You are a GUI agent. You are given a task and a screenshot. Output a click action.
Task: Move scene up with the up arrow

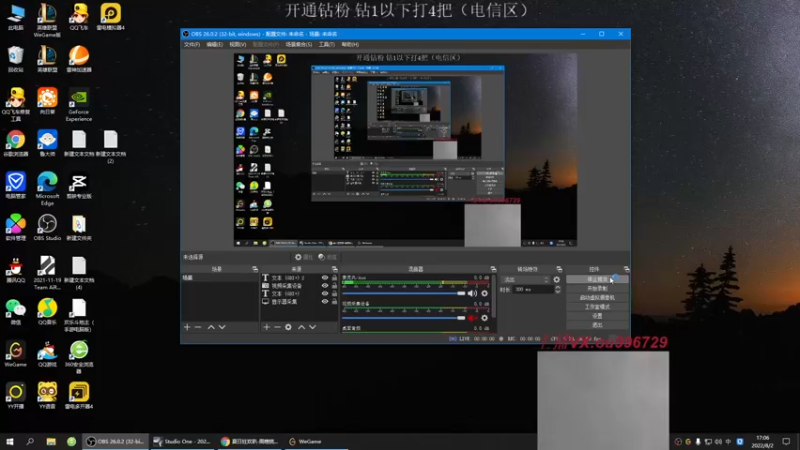coord(211,327)
